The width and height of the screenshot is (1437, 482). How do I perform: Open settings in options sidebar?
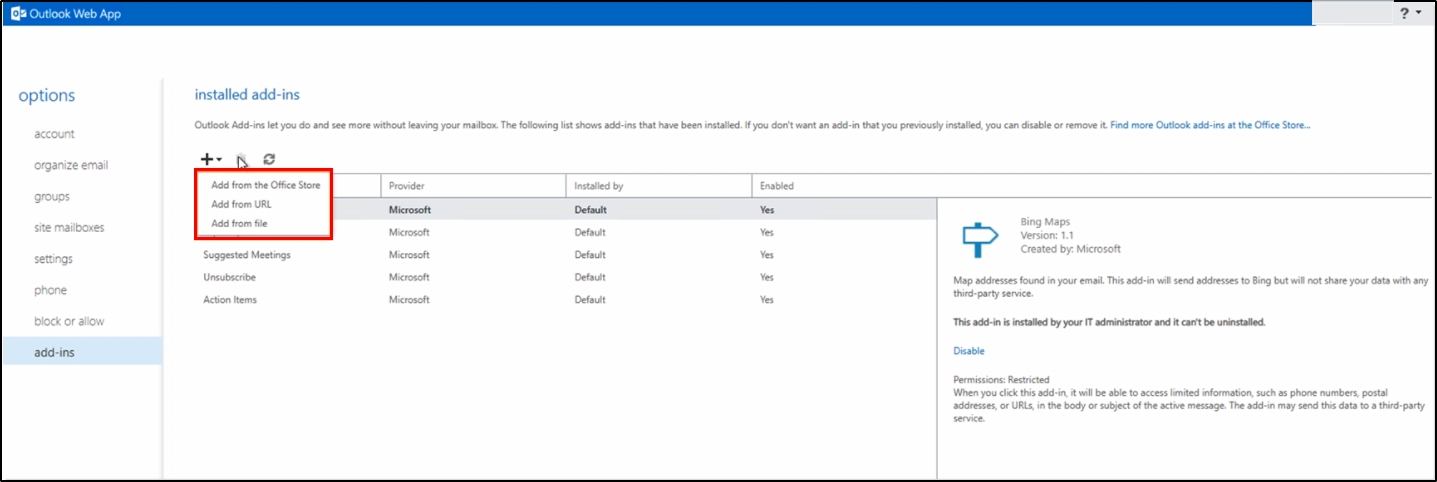pos(53,259)
